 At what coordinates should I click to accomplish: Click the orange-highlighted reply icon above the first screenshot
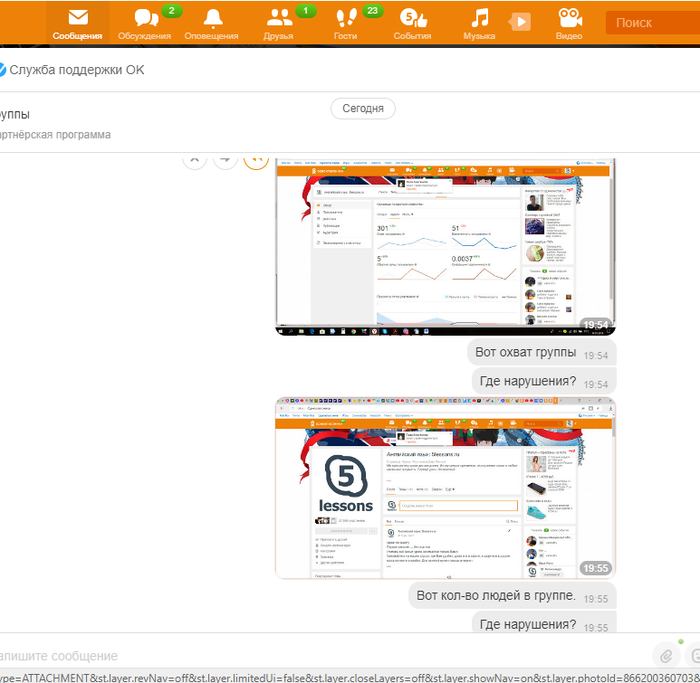[257, 158]
